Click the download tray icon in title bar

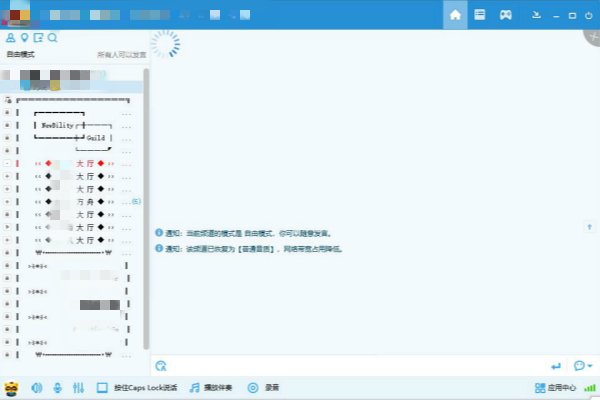tap(536, 15)
